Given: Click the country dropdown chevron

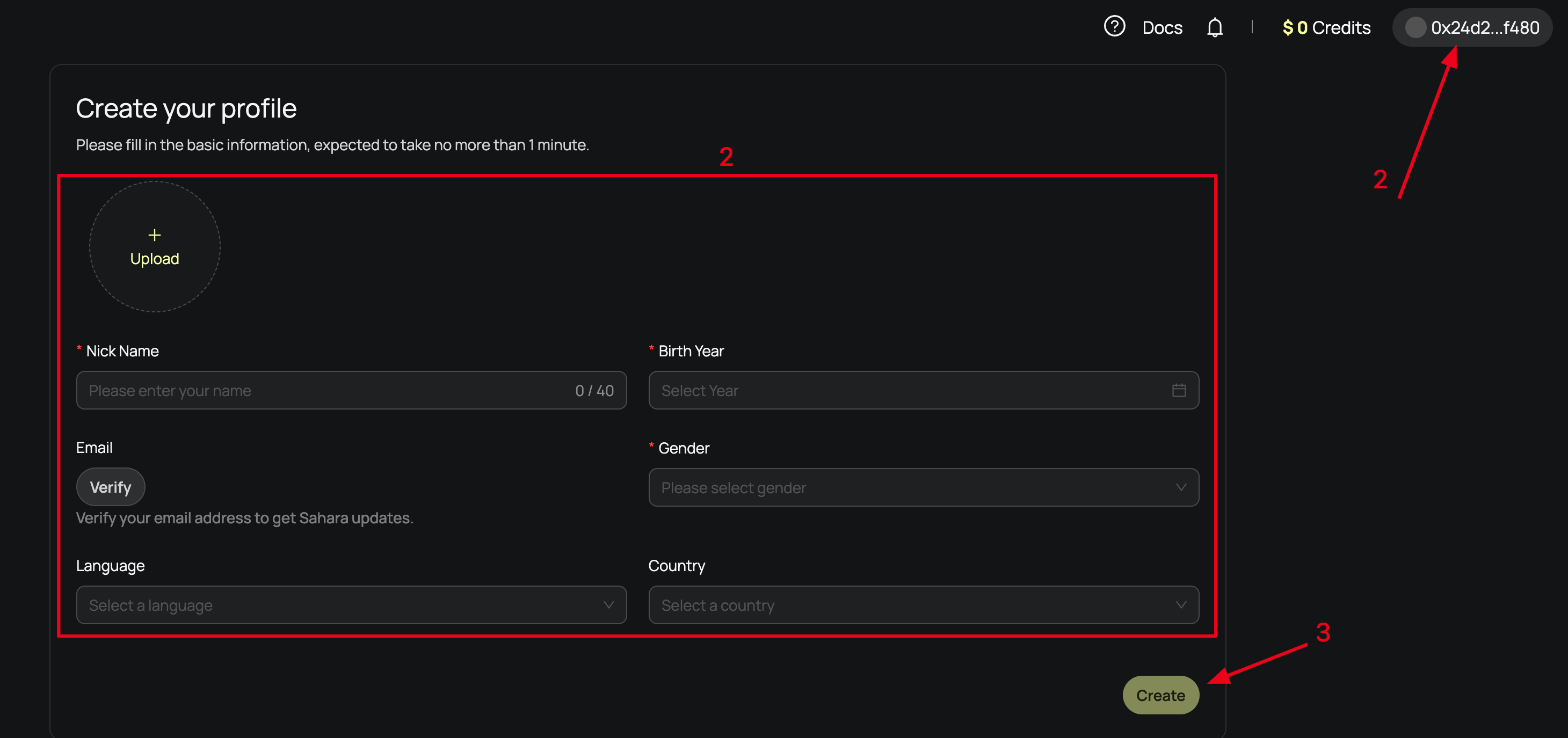Looking at the screenshot, I should click(1180, 605).
